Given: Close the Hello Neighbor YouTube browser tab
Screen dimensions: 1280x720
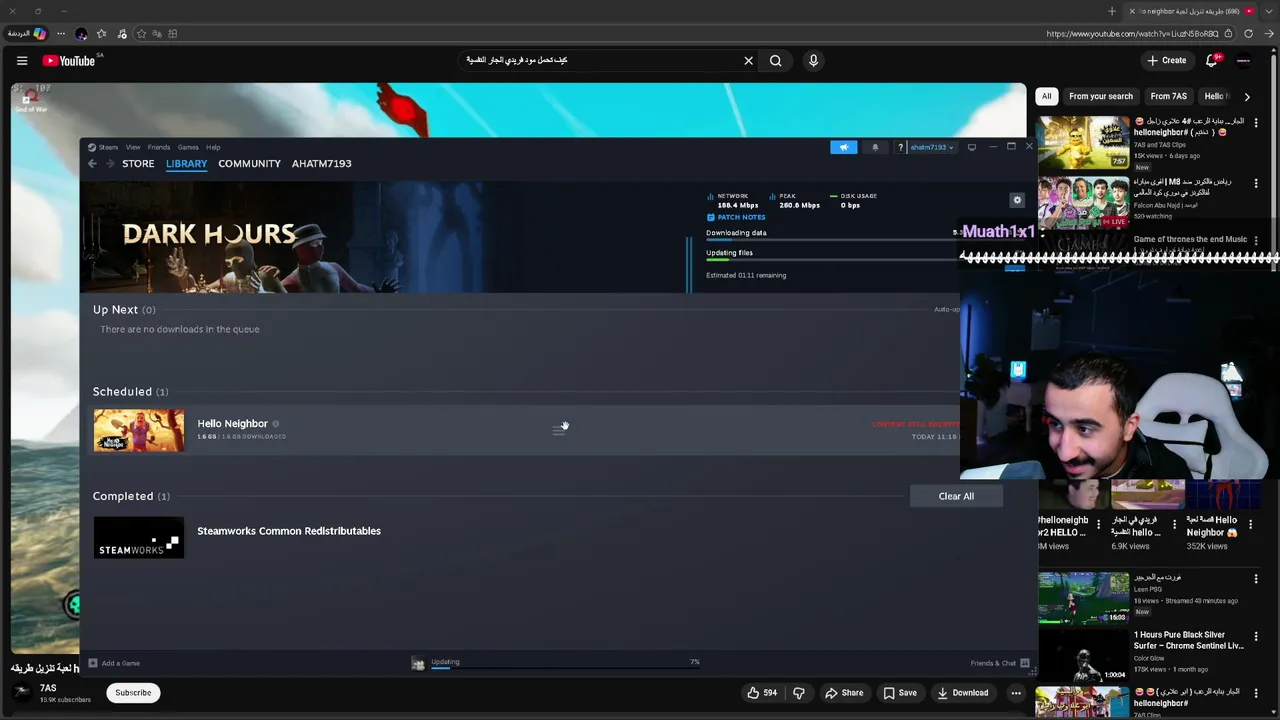Looking at the screenshot, I should (1132, 11).
